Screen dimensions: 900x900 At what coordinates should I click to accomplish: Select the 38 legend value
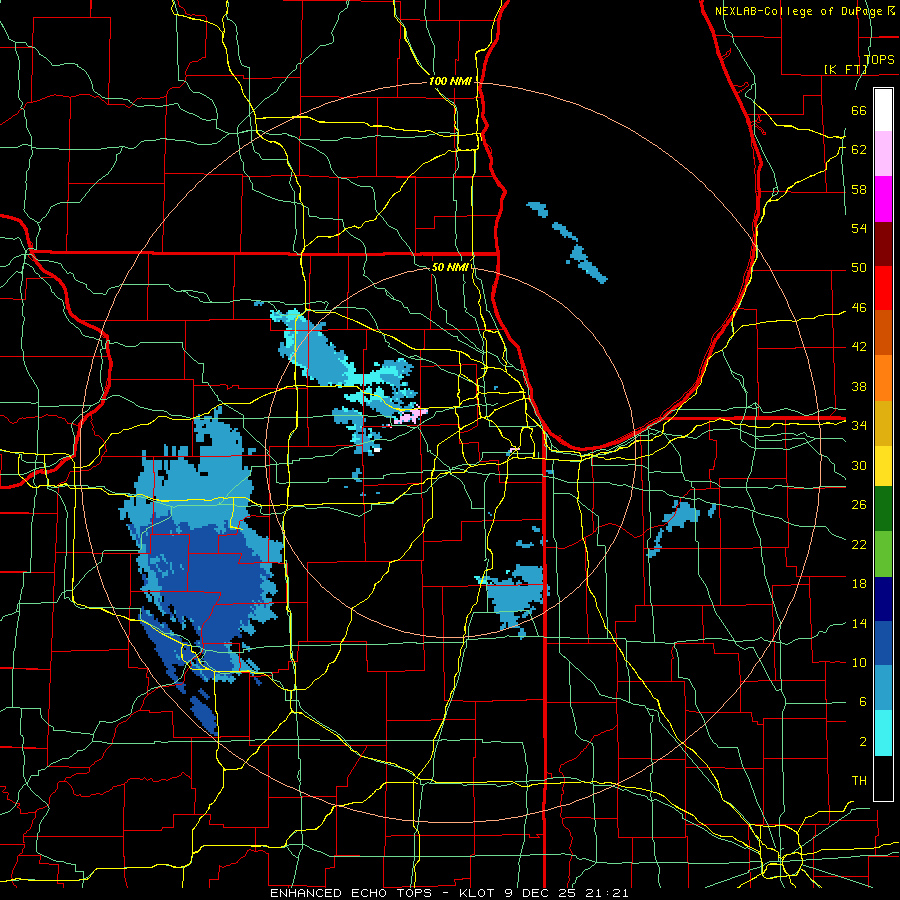pyautogui.click(x=859, y=386)
